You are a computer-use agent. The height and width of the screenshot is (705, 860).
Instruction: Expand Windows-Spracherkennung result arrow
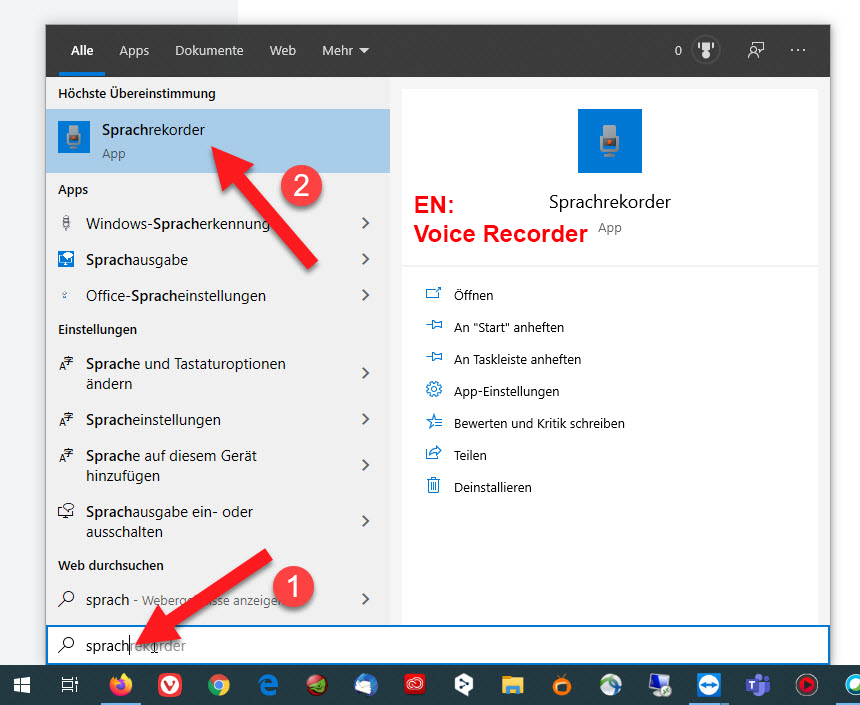pos(365,224)
